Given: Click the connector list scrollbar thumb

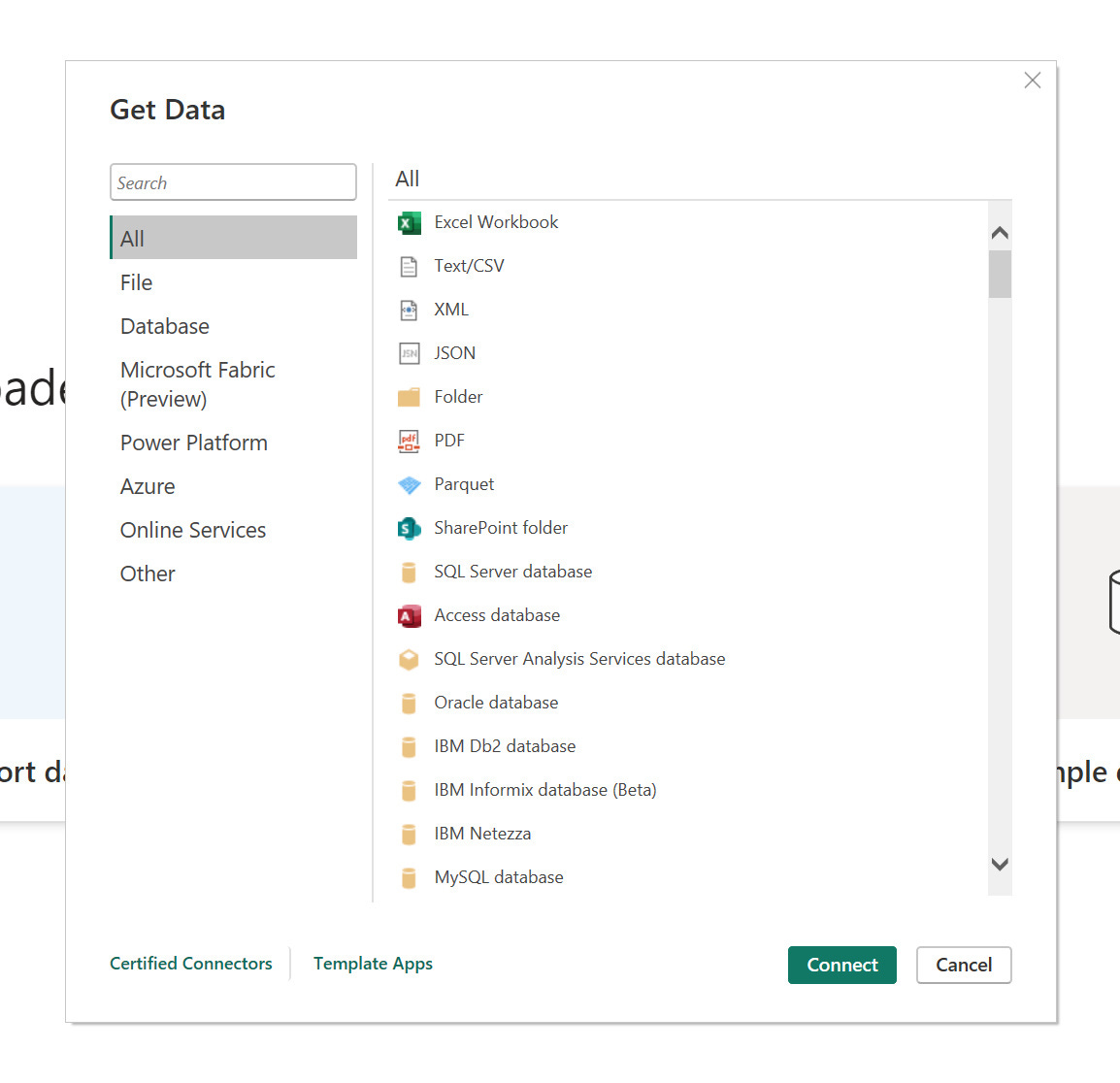Looking at the screenshot, I should click(x=1000, y=274).
